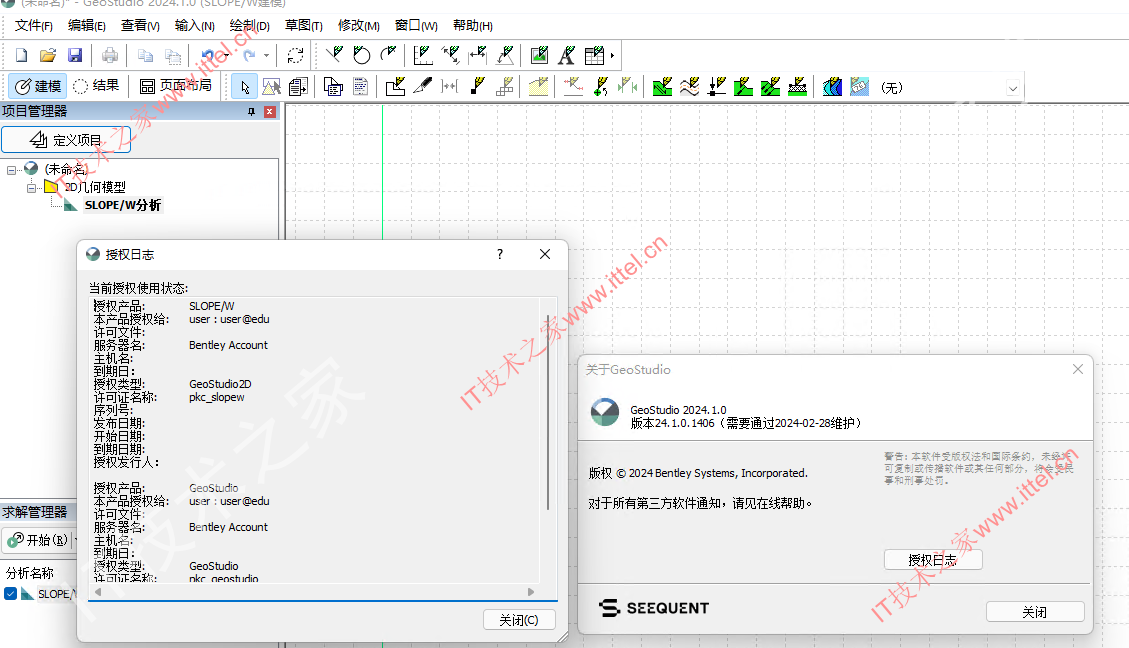Click the surcharge load hatched green icon

(798, 87)
